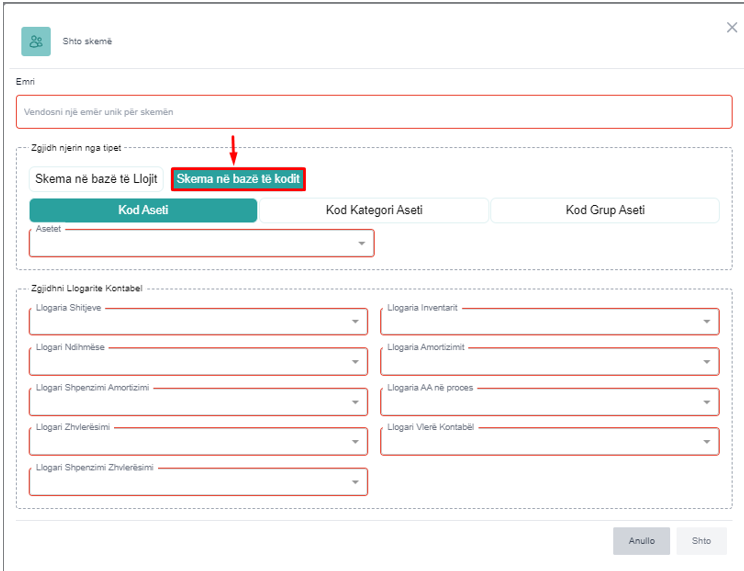Select Skema në bazë të Llojit option
Screen dimensions: 744x571
(x=97, y=179)
